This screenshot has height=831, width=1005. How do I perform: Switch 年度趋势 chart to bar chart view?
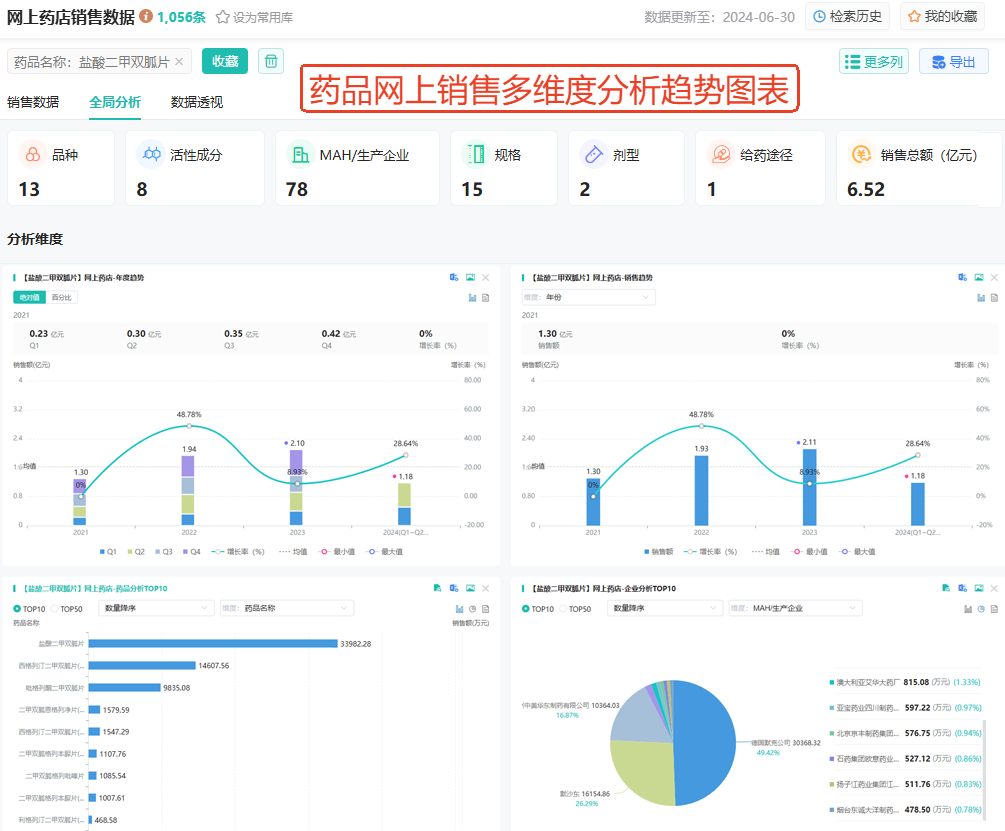tap(472, 297)
